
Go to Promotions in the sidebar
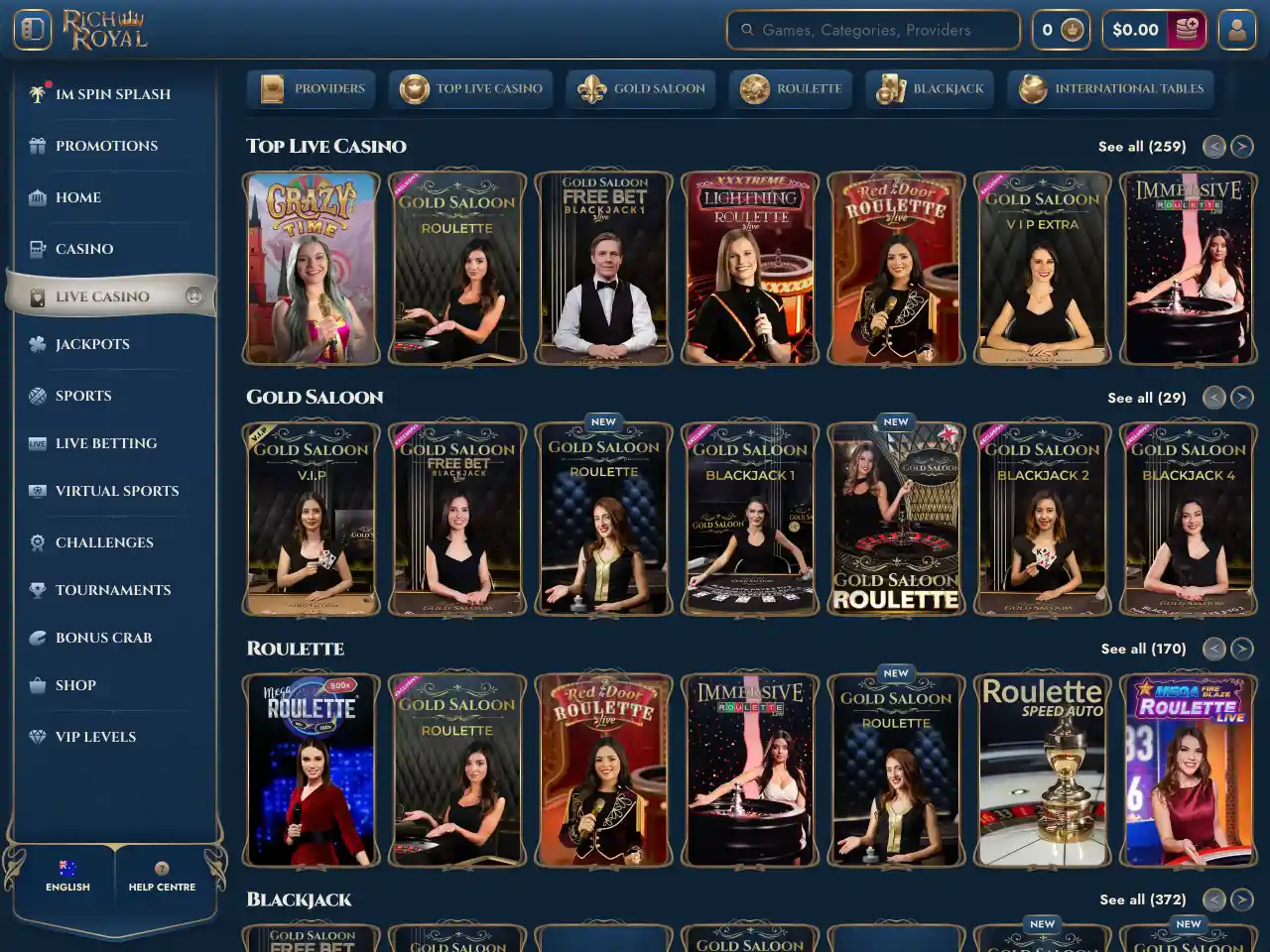click(106, 146)
